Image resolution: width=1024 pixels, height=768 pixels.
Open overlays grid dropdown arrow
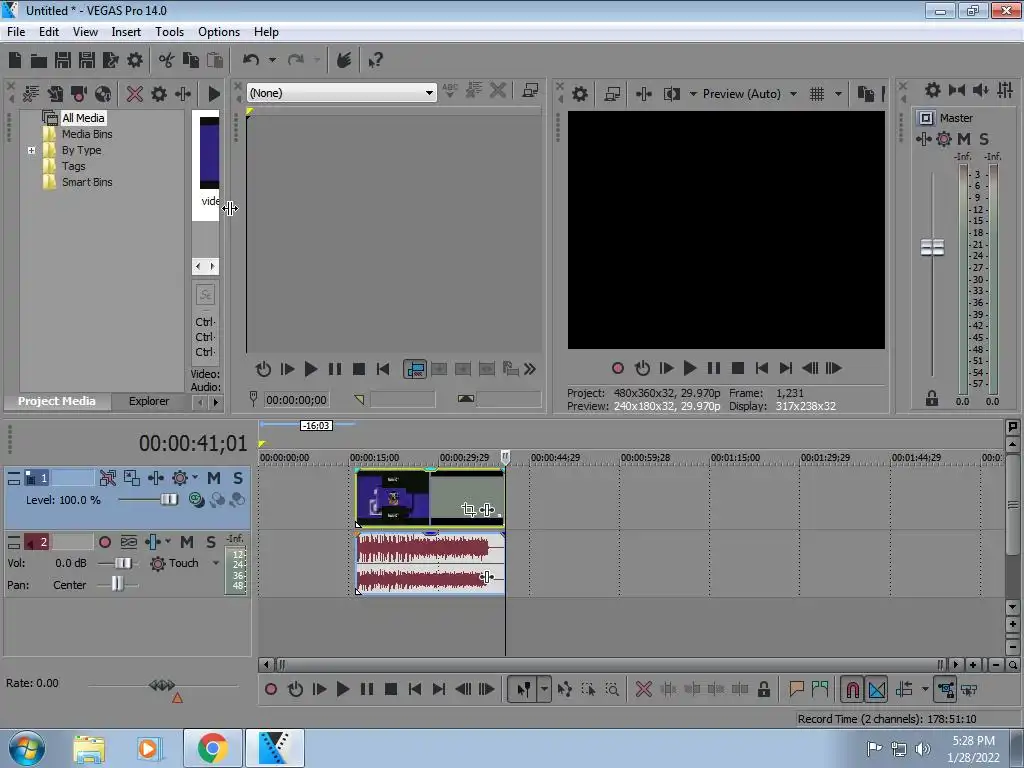pyautogui.click(x=839, y=94)
